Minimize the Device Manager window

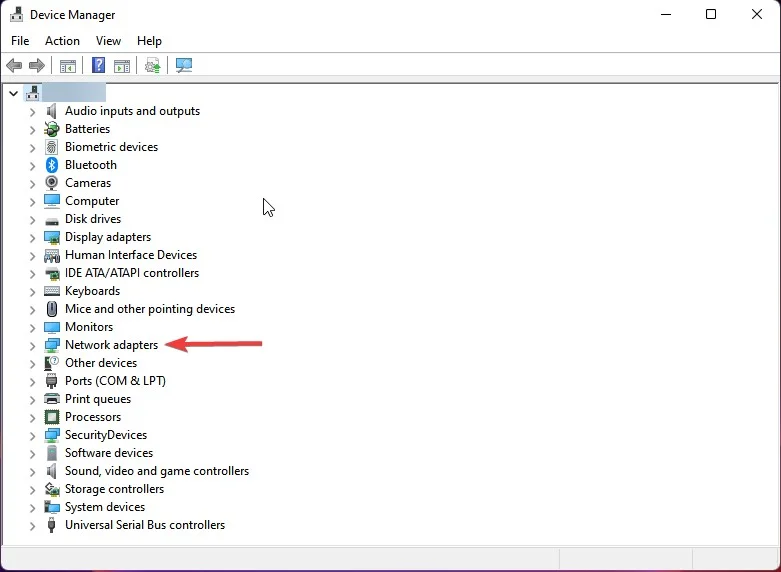click(x=666, y=14)
